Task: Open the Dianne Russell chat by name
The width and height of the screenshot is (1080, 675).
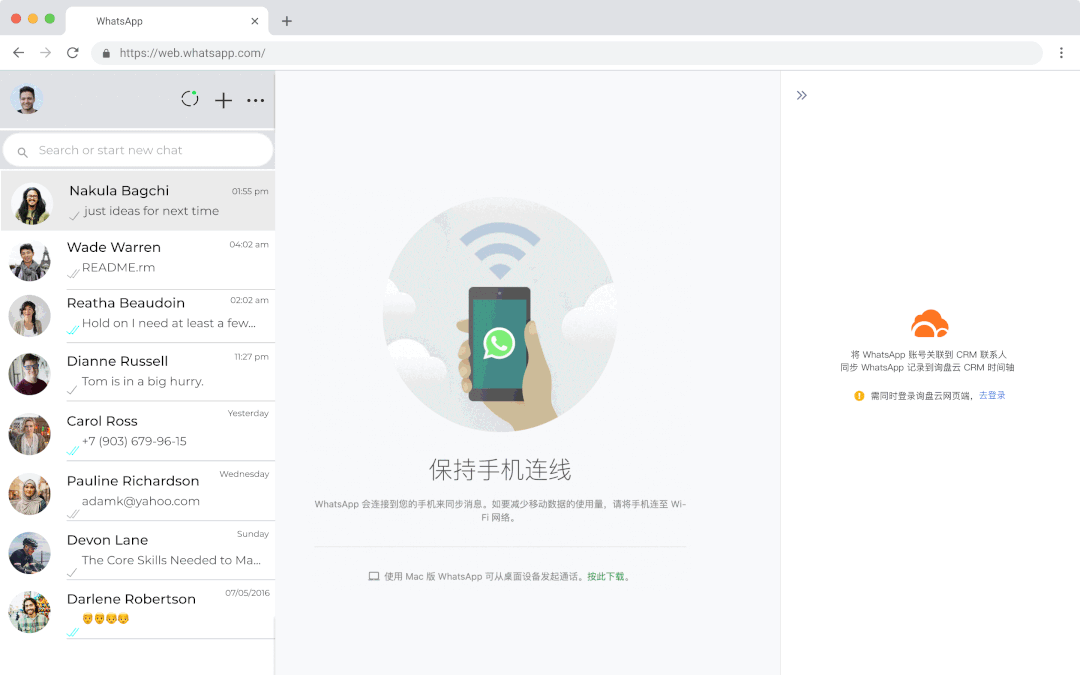Action: point(117,362)
